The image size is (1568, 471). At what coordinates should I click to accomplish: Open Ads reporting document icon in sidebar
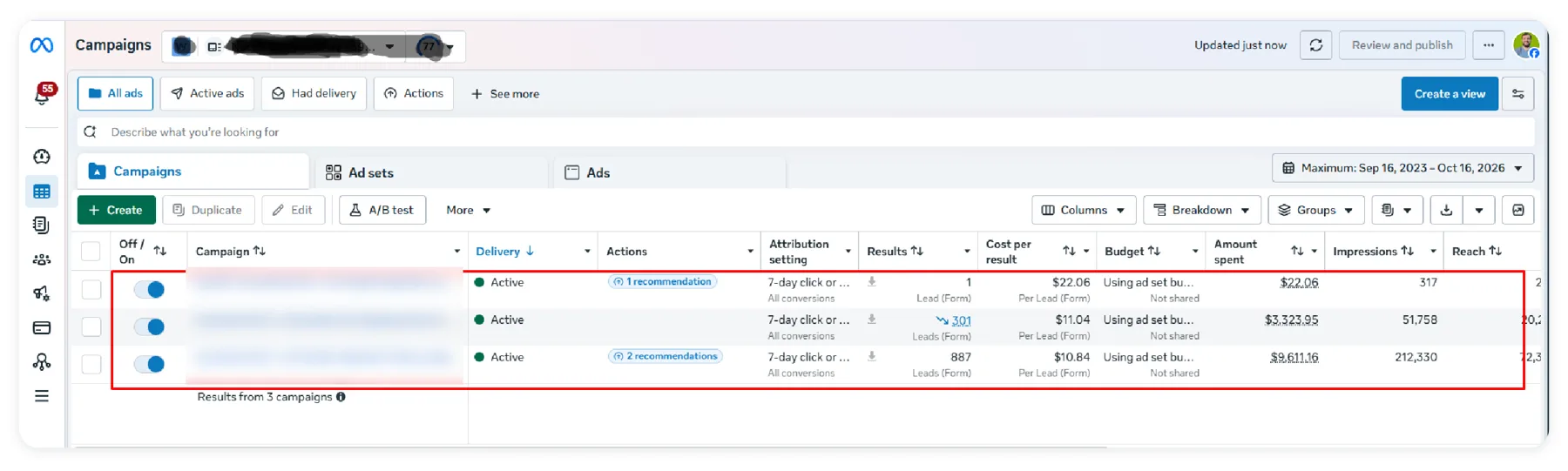(x=41, y=225)
